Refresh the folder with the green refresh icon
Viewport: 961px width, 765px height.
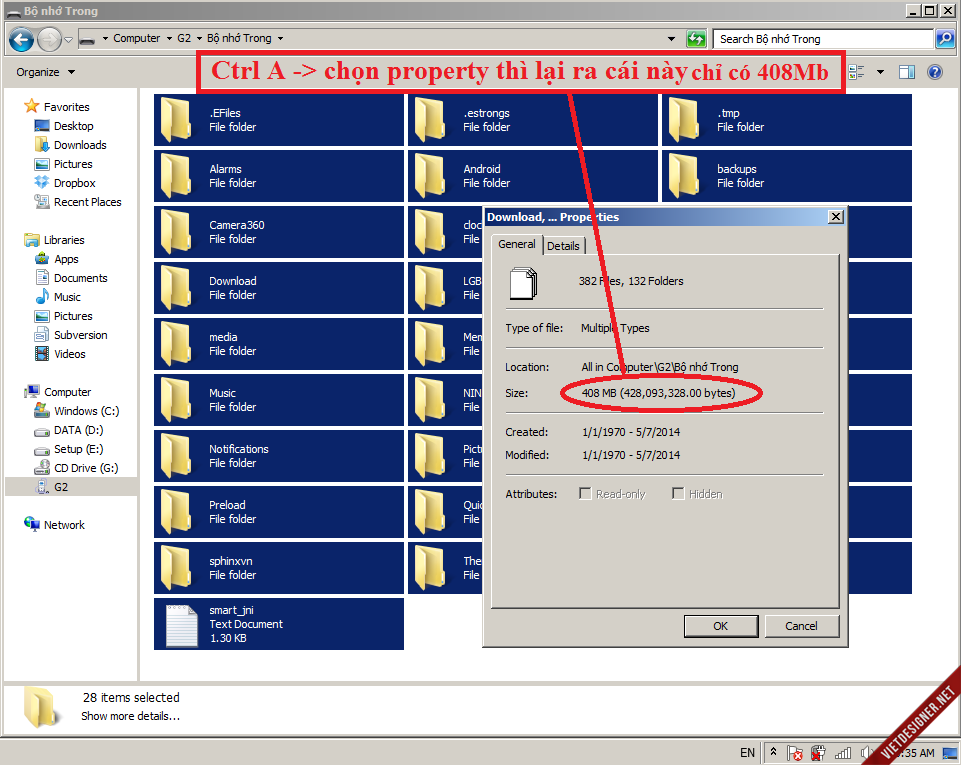(x=696, y=39)
